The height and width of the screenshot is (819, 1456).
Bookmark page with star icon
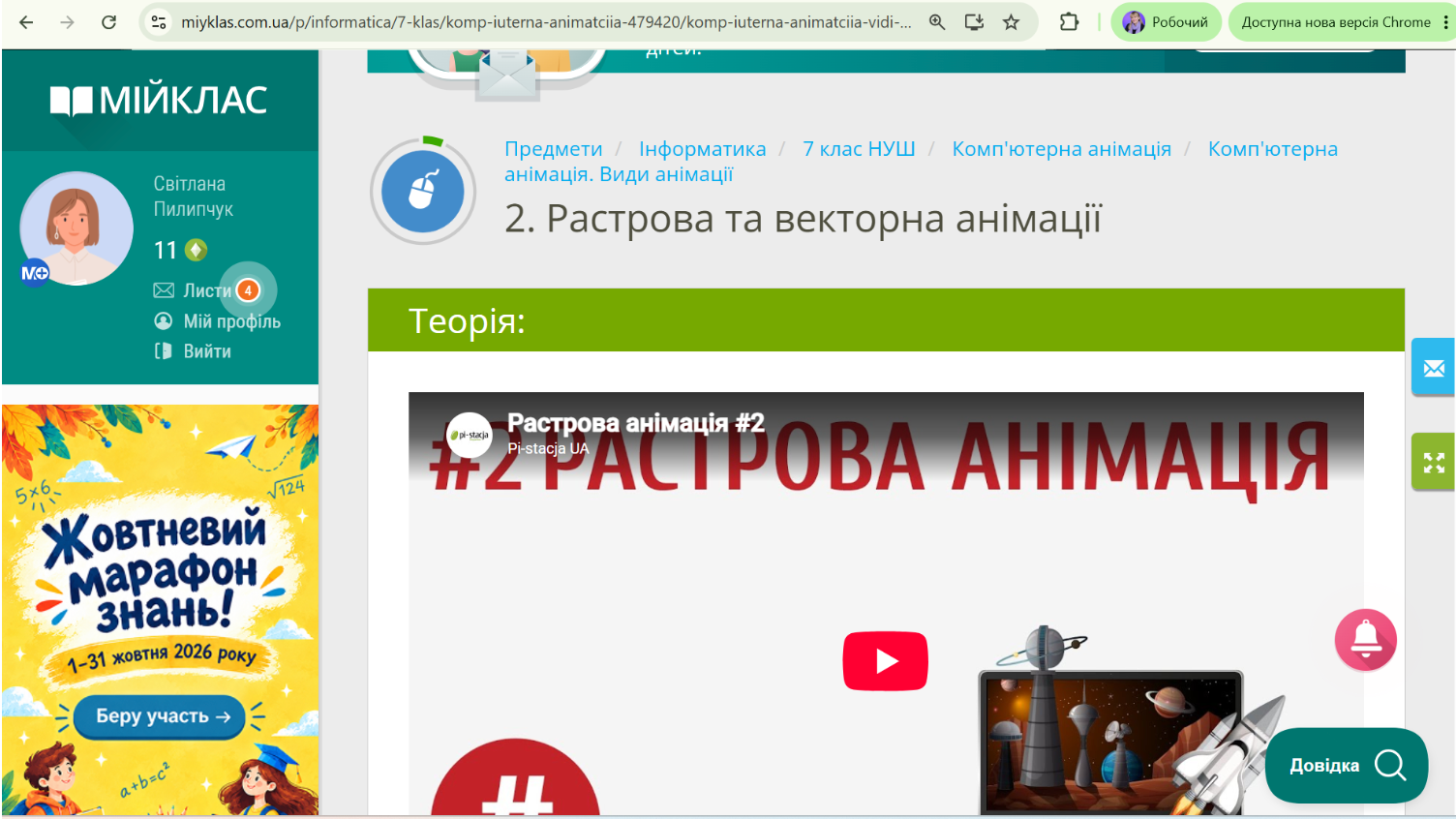tap(1011, 22)
